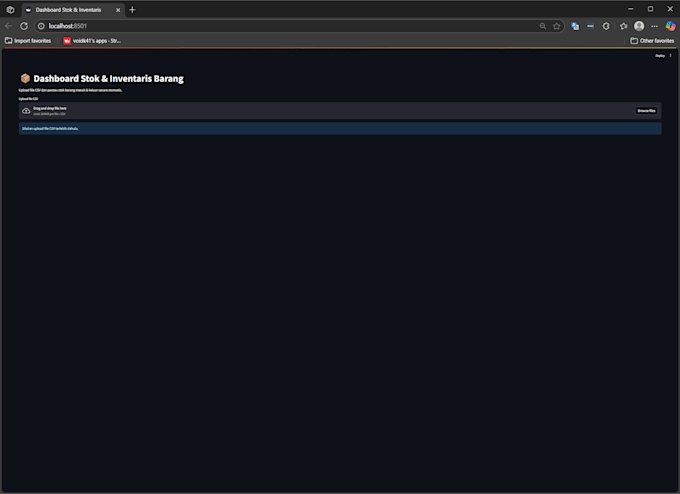Open the tab actions workspace icon

(x=10, y=10)
